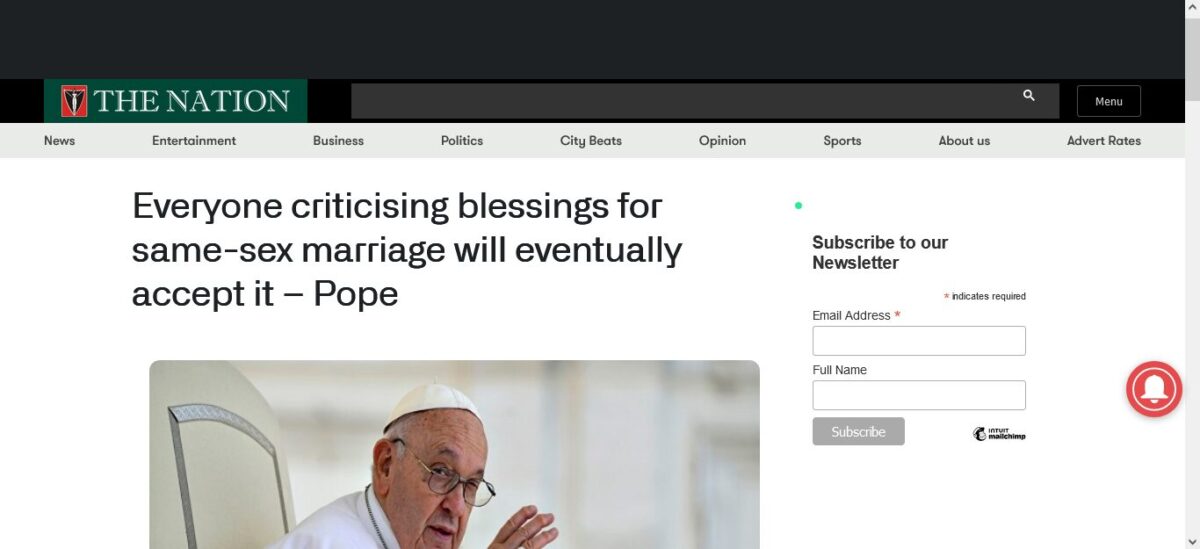1200x549 pixels.
Task: Click The Nation logo
Action: pyautogui.click(x=175, y=101)
